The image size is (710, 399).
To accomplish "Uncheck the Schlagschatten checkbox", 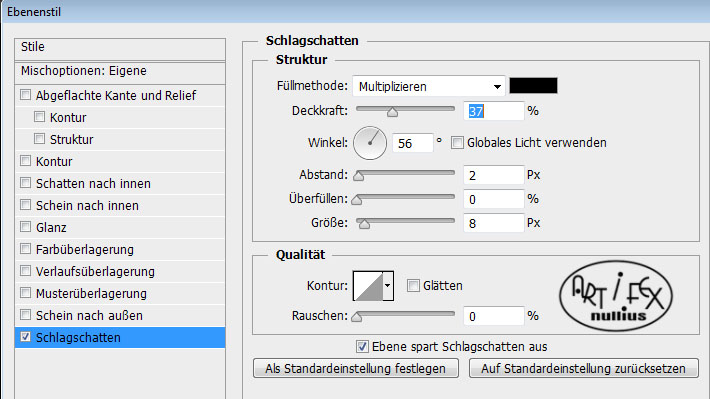I will 26,337.
